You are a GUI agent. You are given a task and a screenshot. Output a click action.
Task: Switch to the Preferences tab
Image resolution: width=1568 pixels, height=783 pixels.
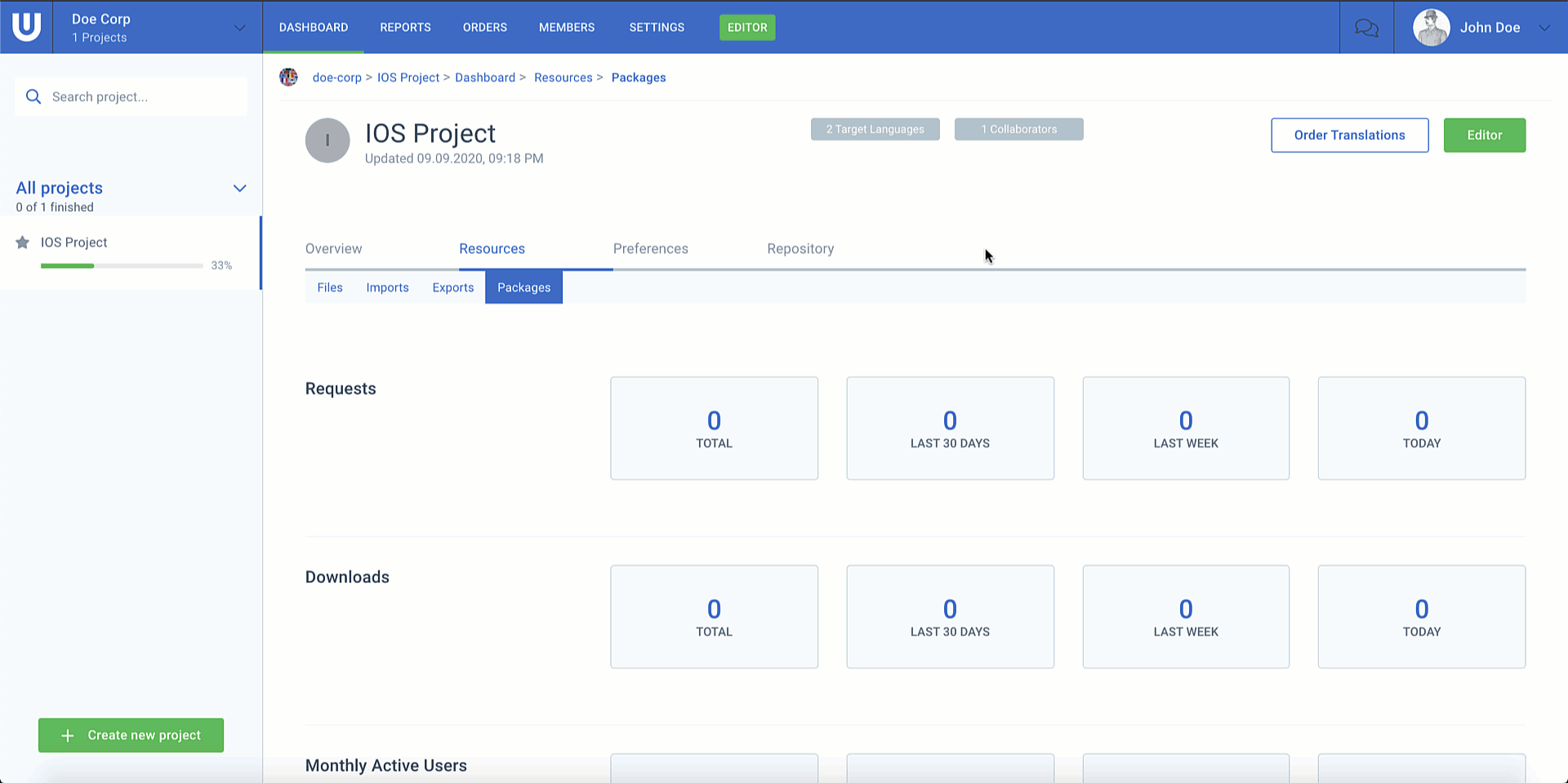click(x=651, y=249)
